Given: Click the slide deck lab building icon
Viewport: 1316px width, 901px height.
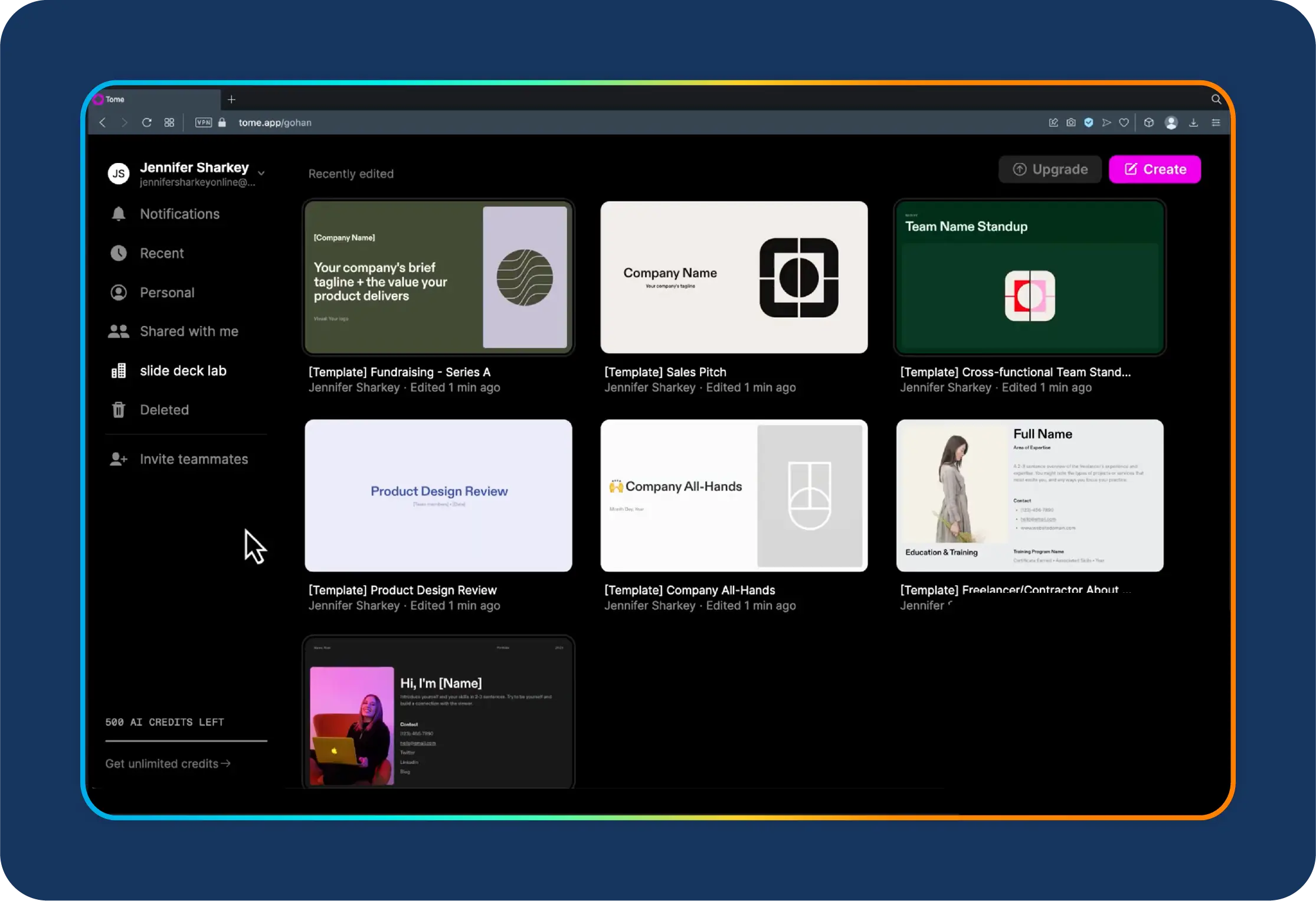Looking at the screenshot, I should (x=119, y=371).
